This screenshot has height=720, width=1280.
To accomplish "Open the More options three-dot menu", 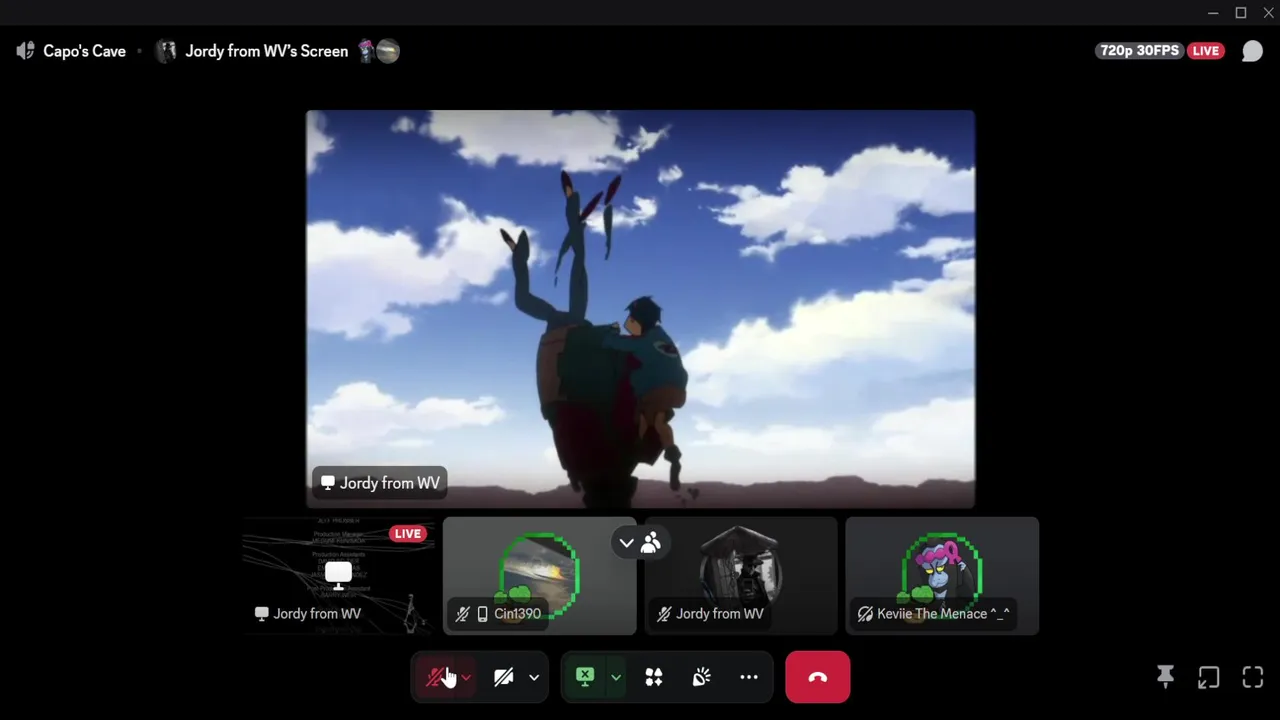I will pos(749,677).
